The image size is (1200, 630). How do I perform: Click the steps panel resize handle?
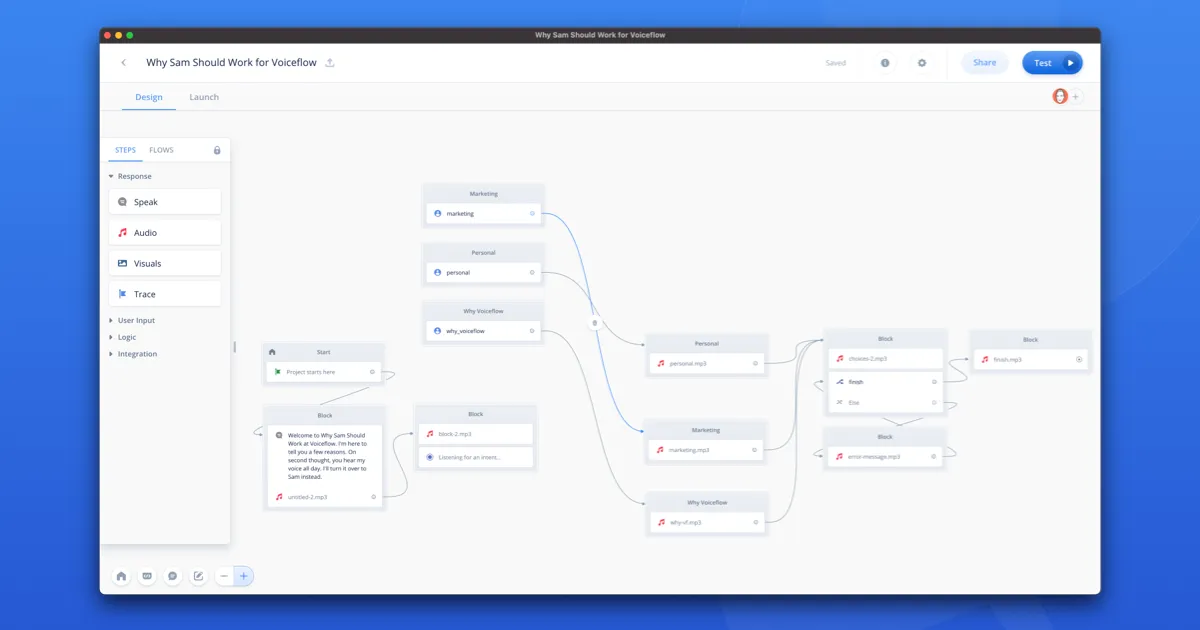235,347
